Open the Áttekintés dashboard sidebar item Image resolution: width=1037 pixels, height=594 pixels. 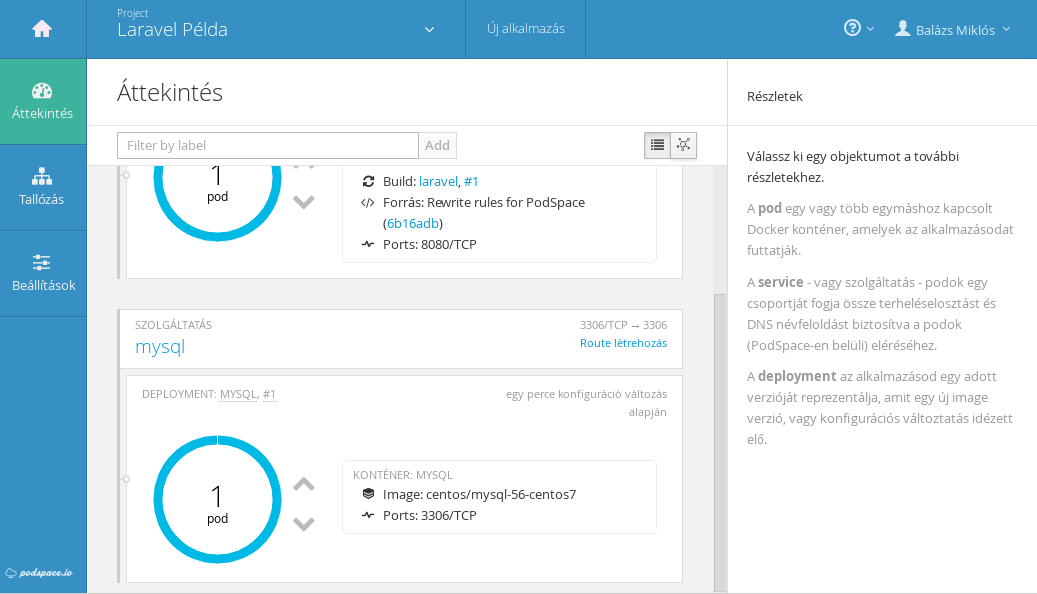(43, 102)
